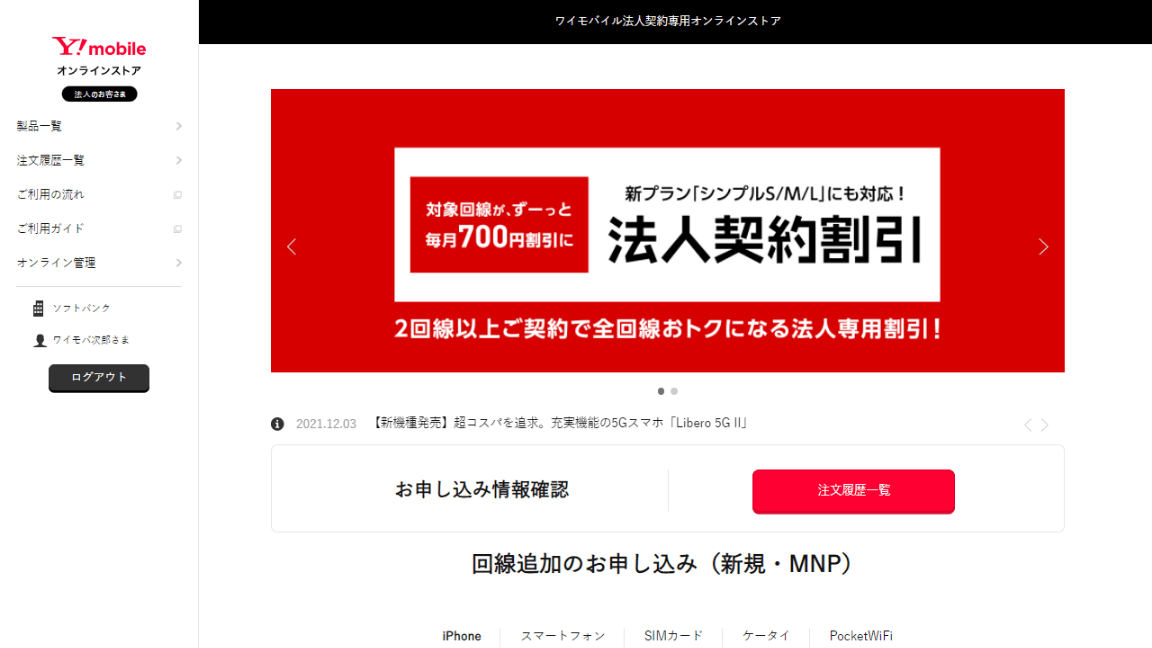
Task: Click the news info circle icon
Action: point(277,424)
